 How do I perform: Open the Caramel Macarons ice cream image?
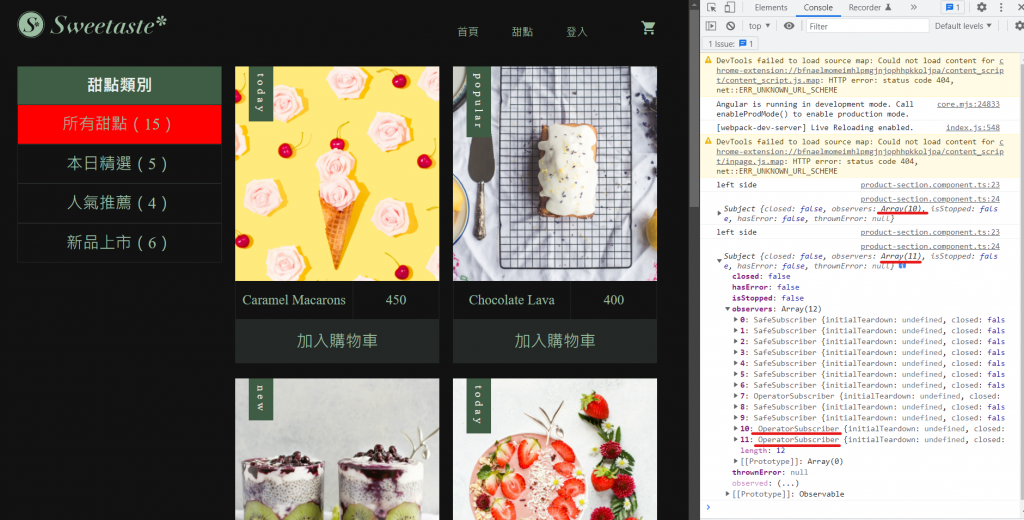[337, 174]
